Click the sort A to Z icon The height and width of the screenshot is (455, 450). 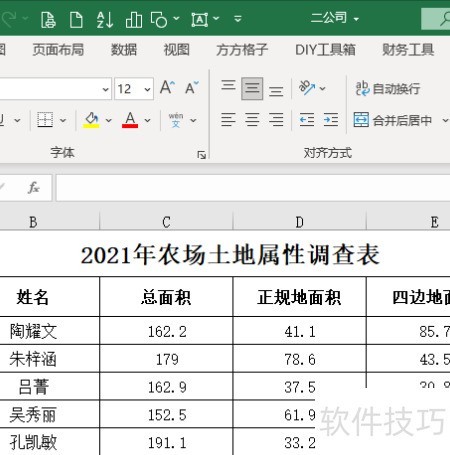pos(105,19)
